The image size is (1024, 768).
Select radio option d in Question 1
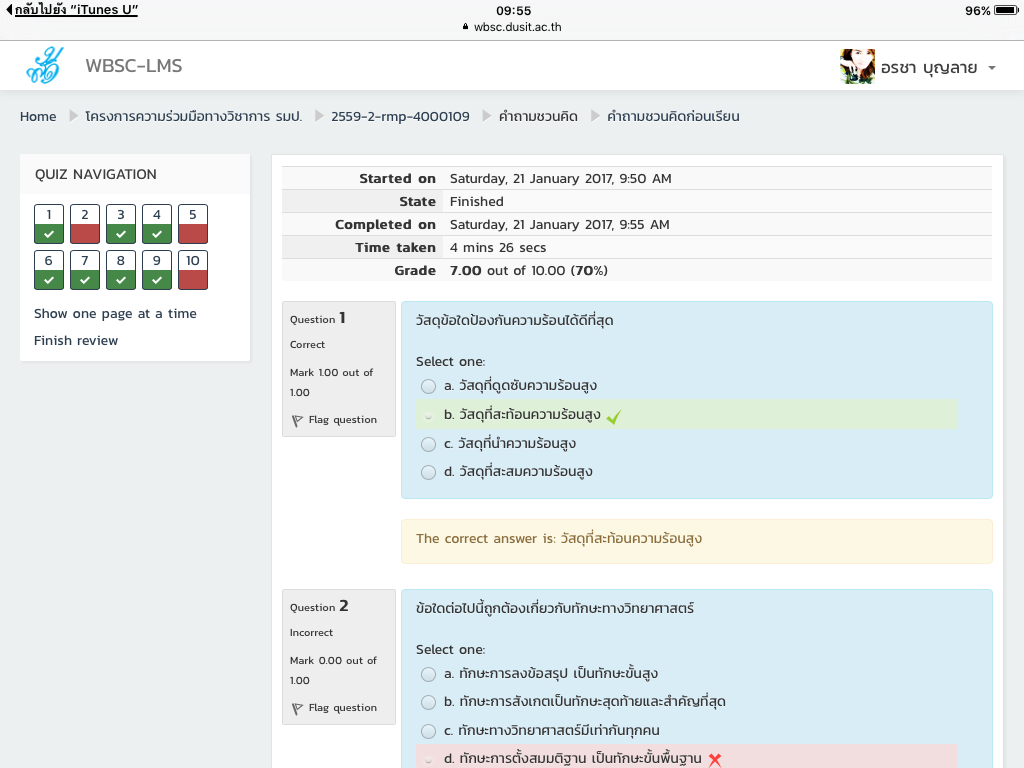[x=428, y=472]
